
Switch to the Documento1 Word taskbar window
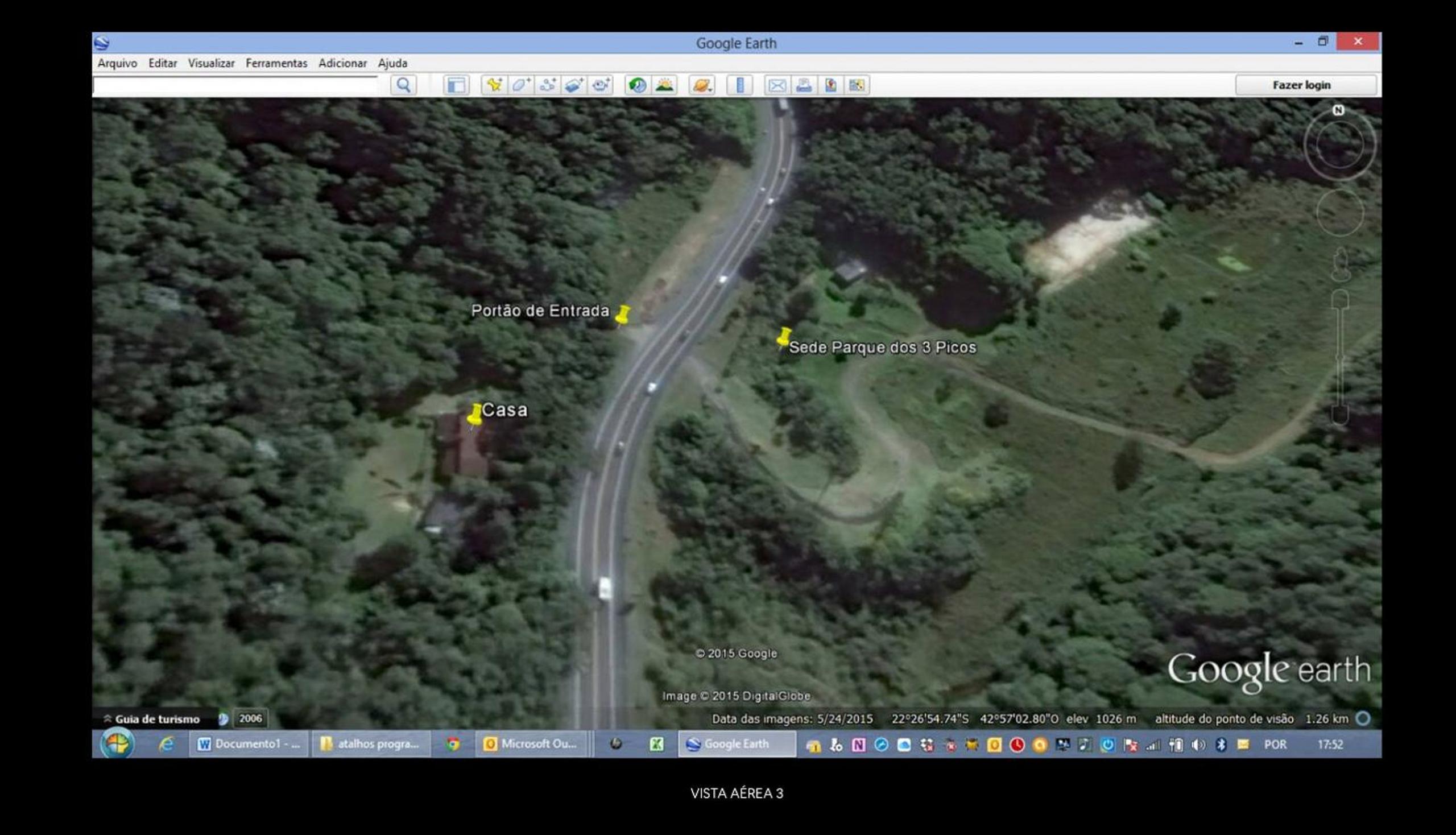click(x=249, y=744)
